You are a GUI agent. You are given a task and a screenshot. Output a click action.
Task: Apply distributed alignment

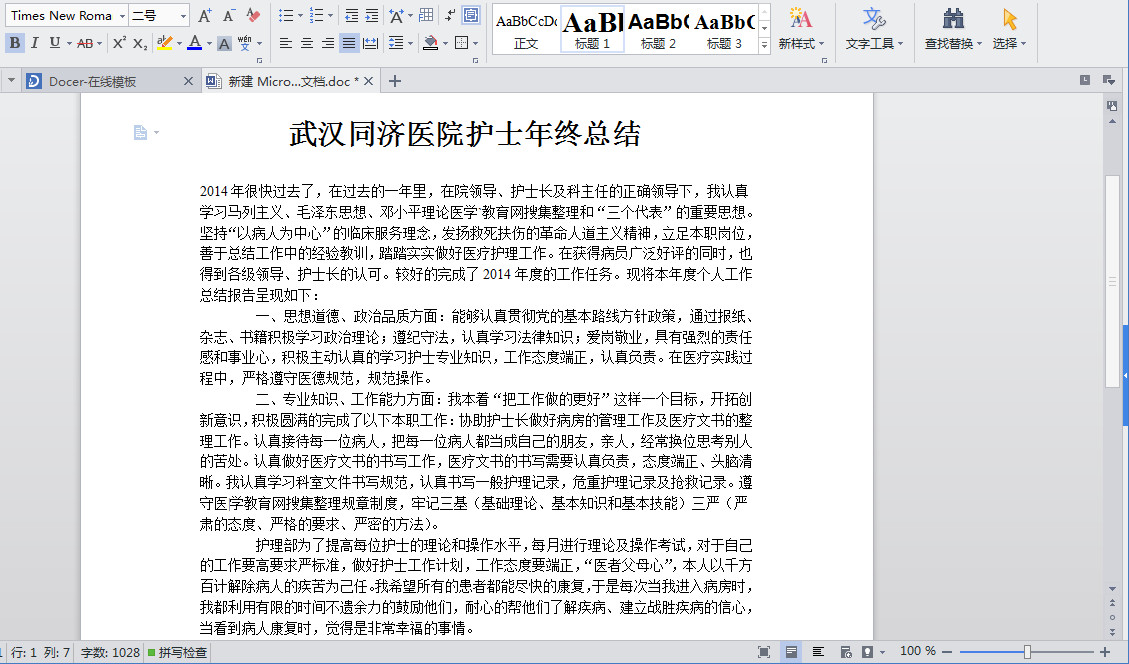(x=370, y=43)
